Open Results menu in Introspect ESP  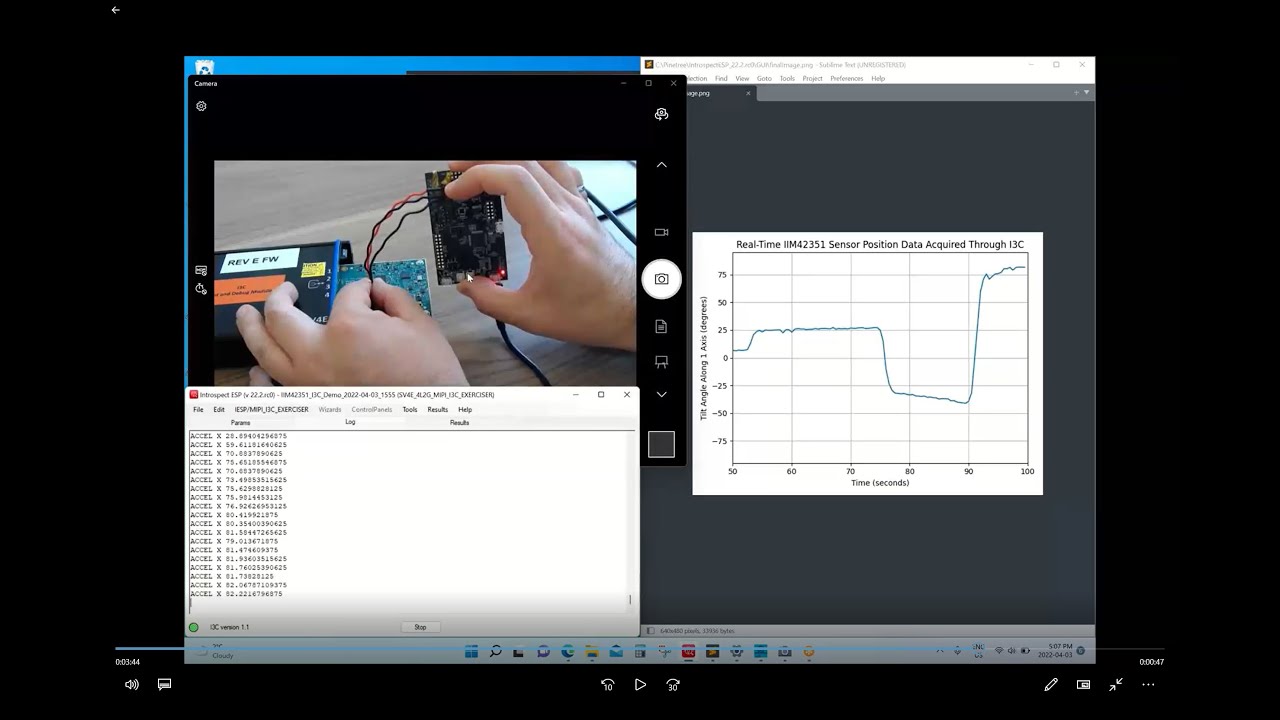coord(438,410)
